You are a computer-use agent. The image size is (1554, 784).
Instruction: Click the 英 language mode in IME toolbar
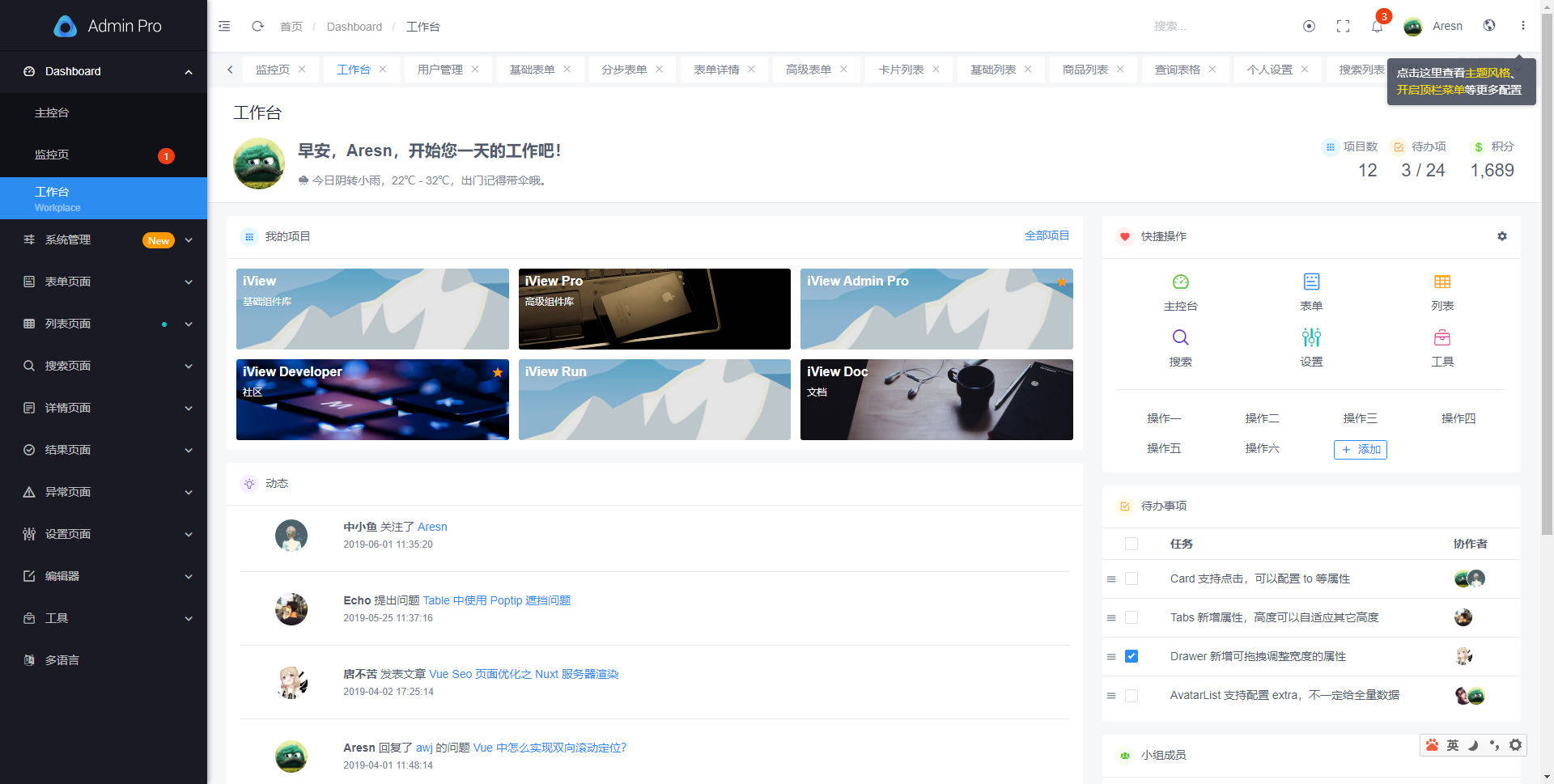point(1453,745)
